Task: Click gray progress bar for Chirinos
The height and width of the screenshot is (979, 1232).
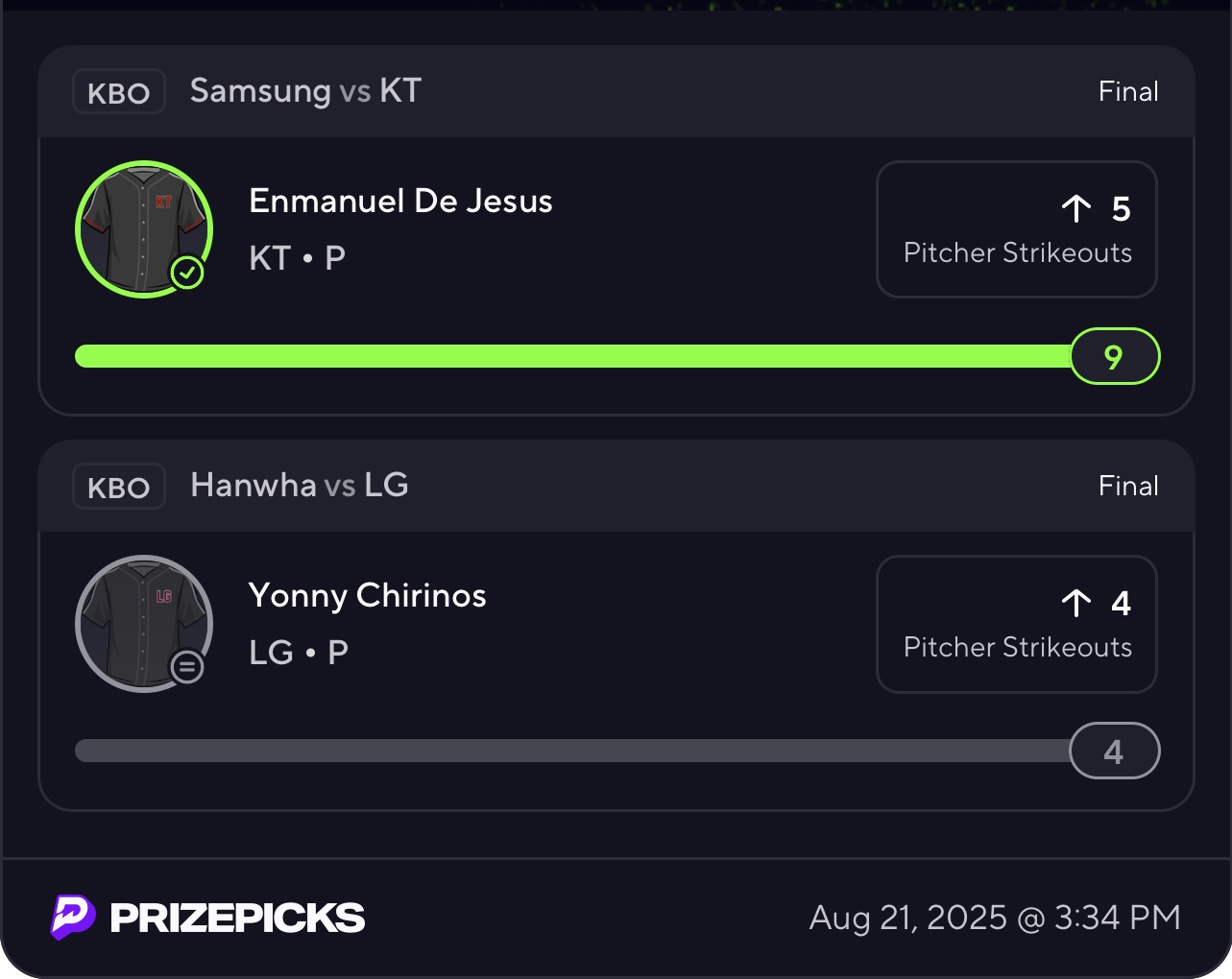Action: pos(572,751)
